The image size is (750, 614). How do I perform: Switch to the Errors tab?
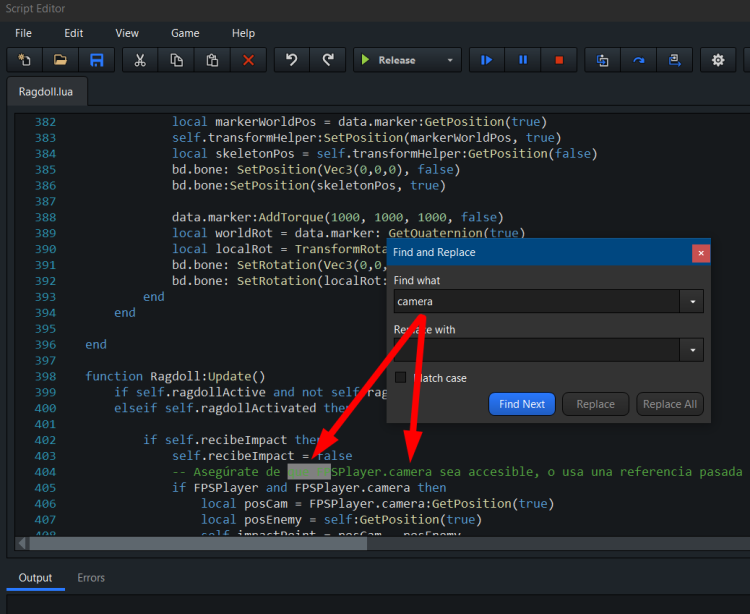pos(91,577)
